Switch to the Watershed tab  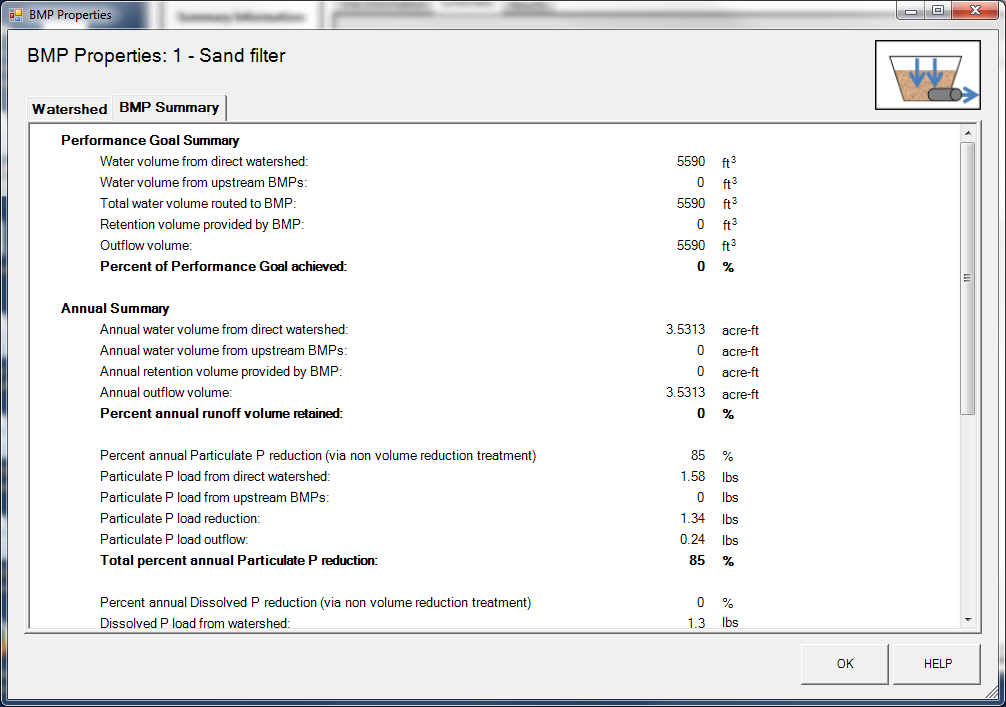pyautogui.click(x=68, y=108)
